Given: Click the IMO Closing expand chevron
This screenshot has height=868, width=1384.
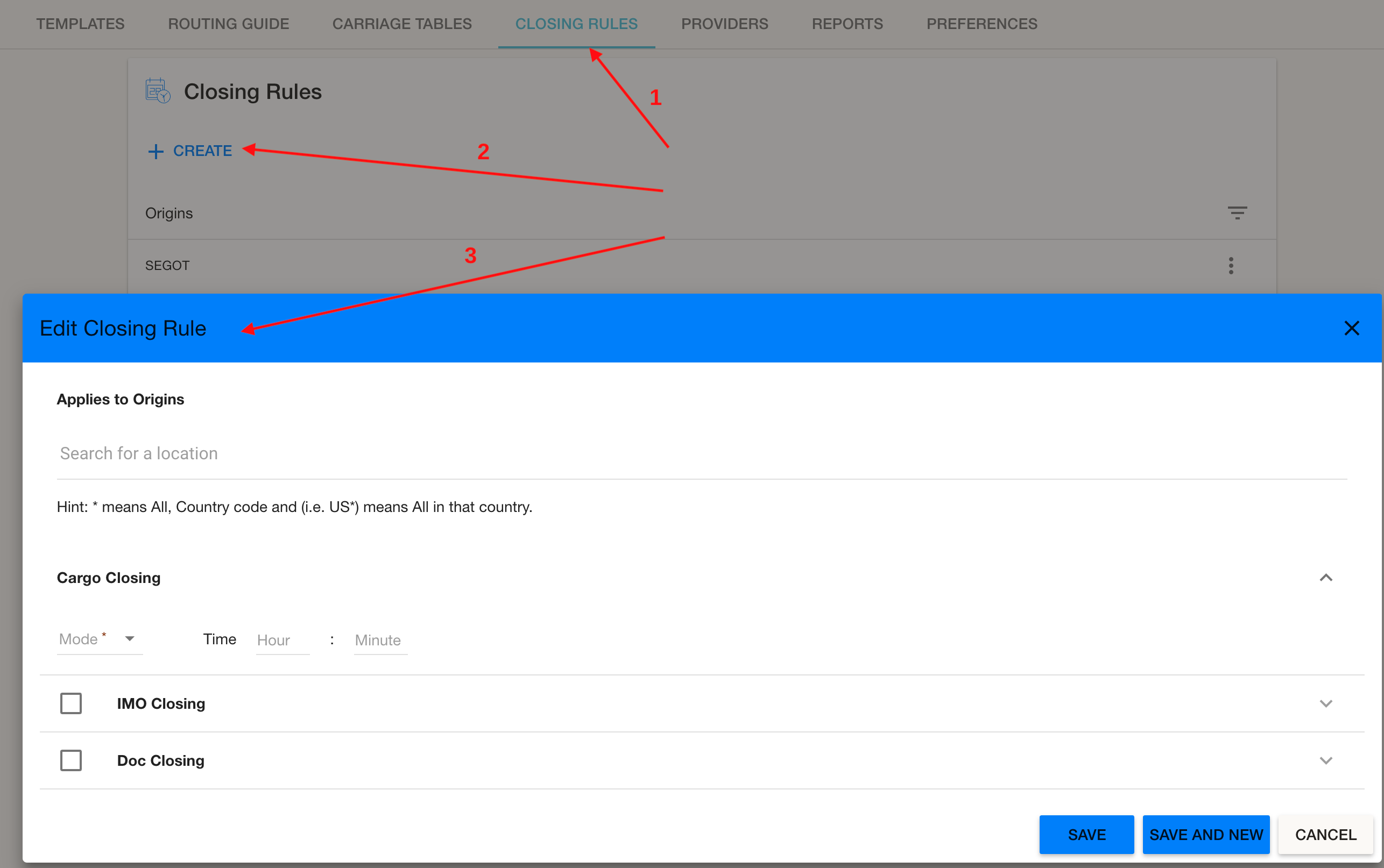Looking at the screenshot, I should 1326,704.
